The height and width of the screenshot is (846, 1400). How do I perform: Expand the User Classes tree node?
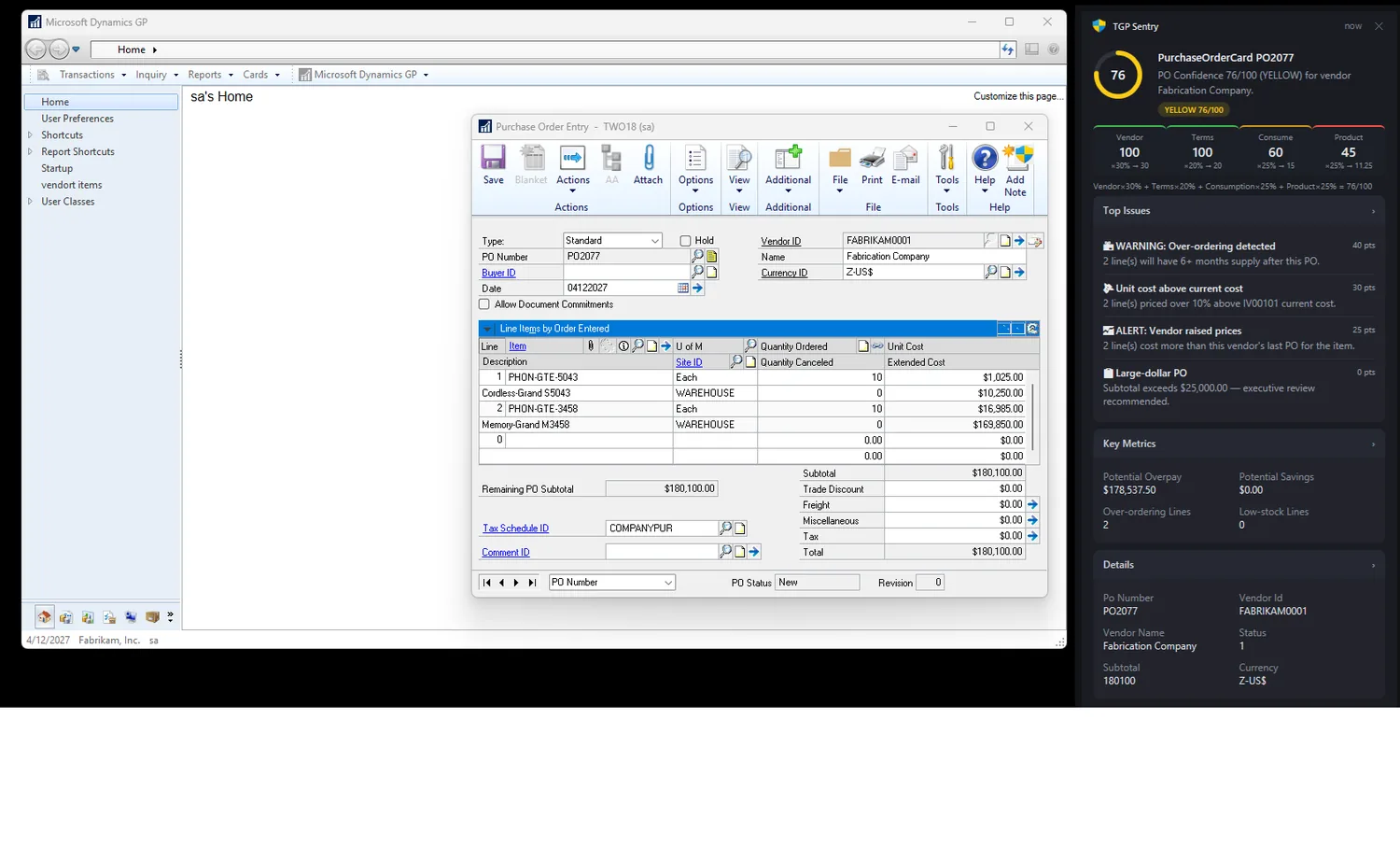(31, 202)
